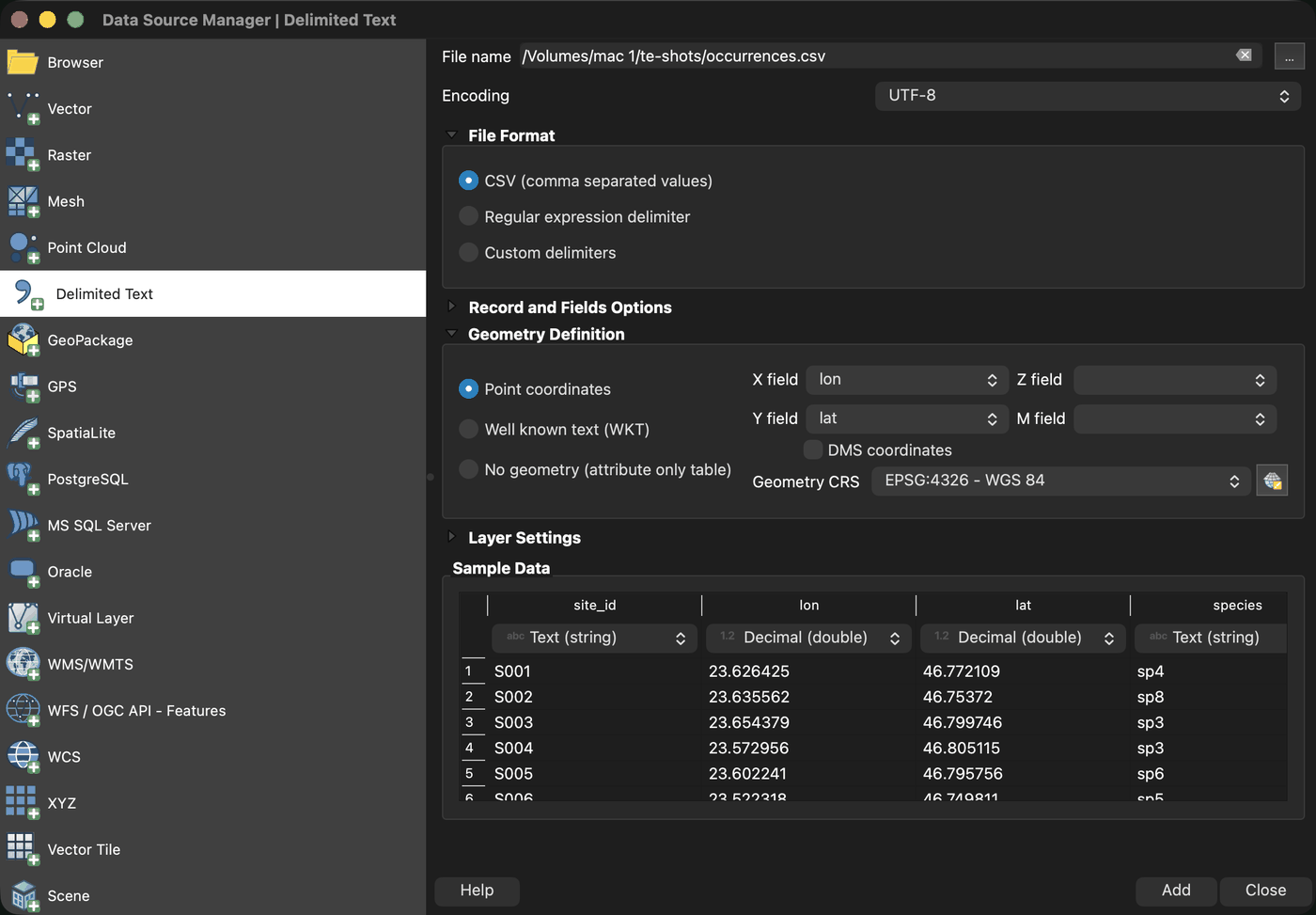
Task: Click the GeoPackage icon
Action: 23,339
